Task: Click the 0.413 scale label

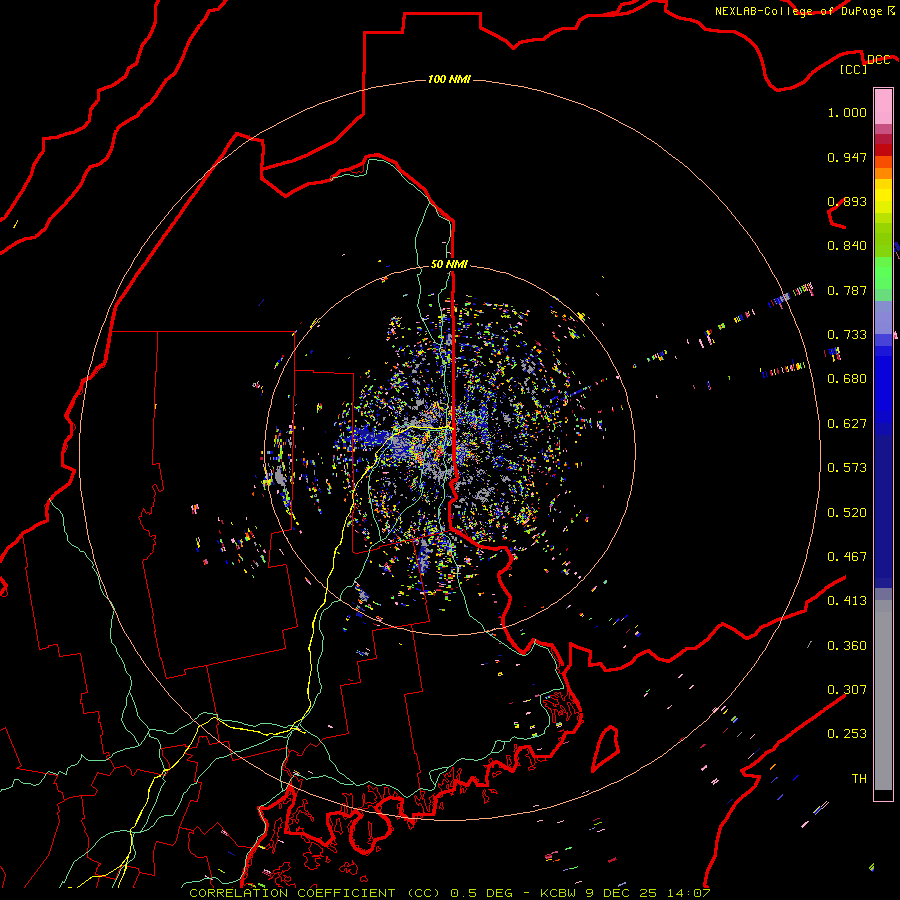Action: coord(847,601)
